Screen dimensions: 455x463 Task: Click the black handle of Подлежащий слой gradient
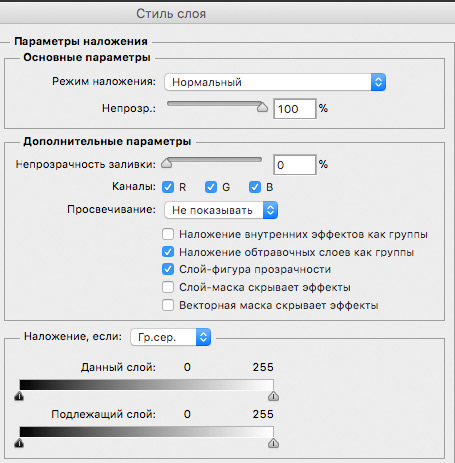[19, 443]
